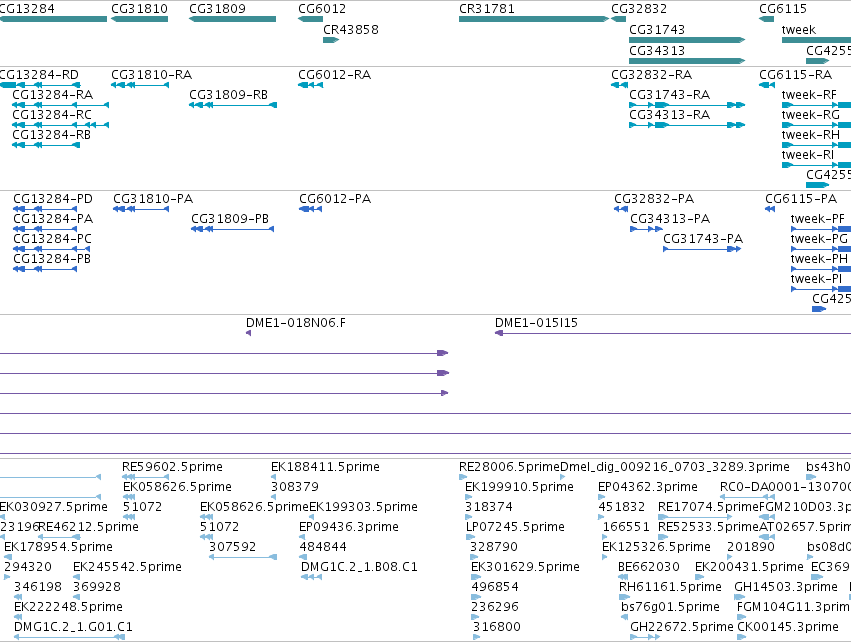
Task: Open protein CG13284-PA label
Action: (x=53, y=219)
